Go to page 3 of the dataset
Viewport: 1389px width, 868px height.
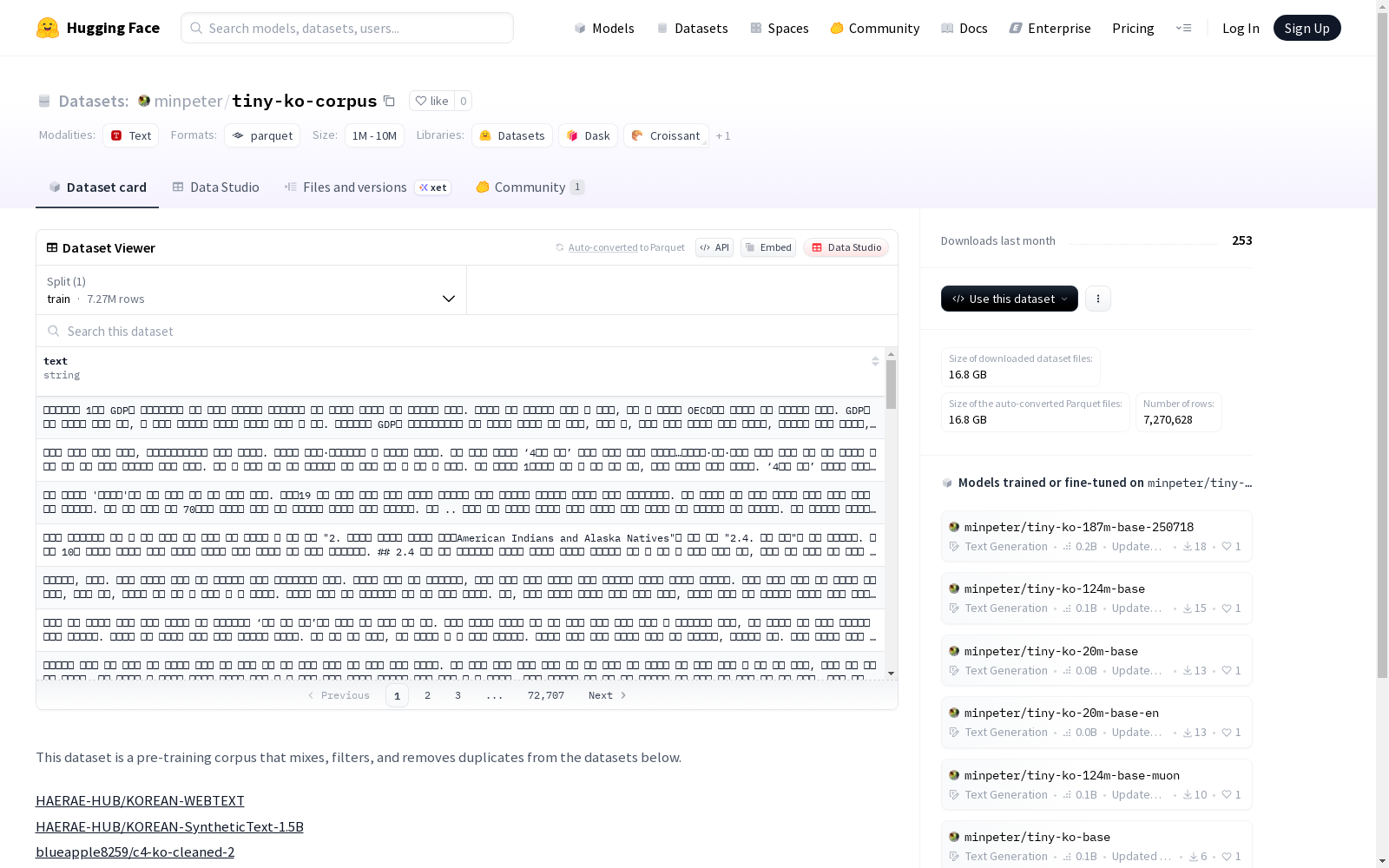pyautogui.click(x=458, y=695)
